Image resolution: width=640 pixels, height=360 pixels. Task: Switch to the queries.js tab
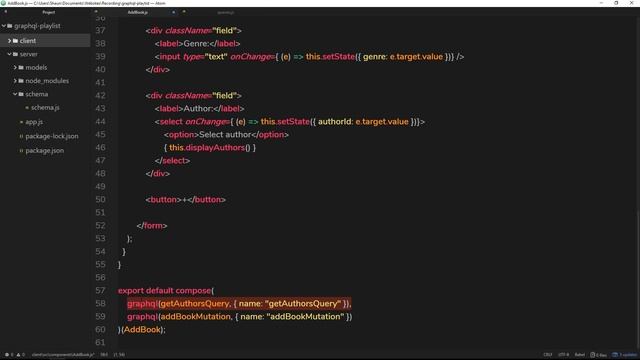pyautogui.click(x=226, y=12)
